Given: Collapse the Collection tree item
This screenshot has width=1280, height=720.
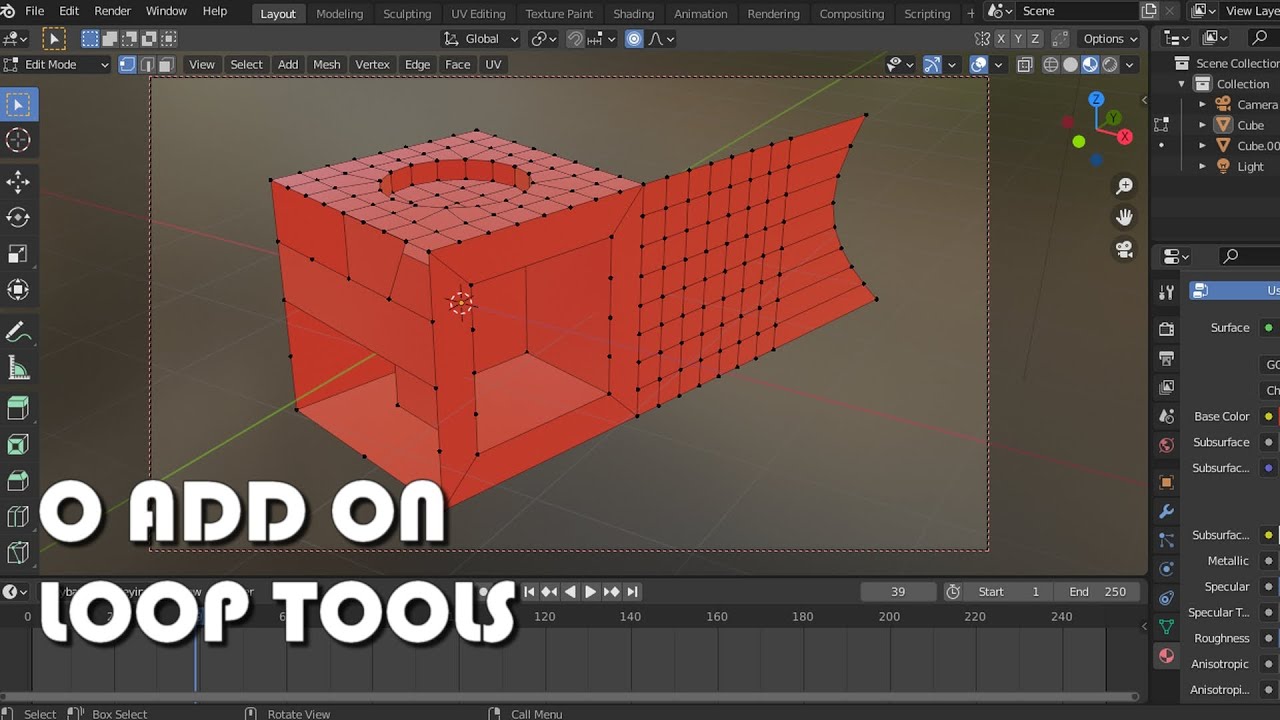Looking at the screenshot, I should pyautogui.click(x=1182, y=84).
